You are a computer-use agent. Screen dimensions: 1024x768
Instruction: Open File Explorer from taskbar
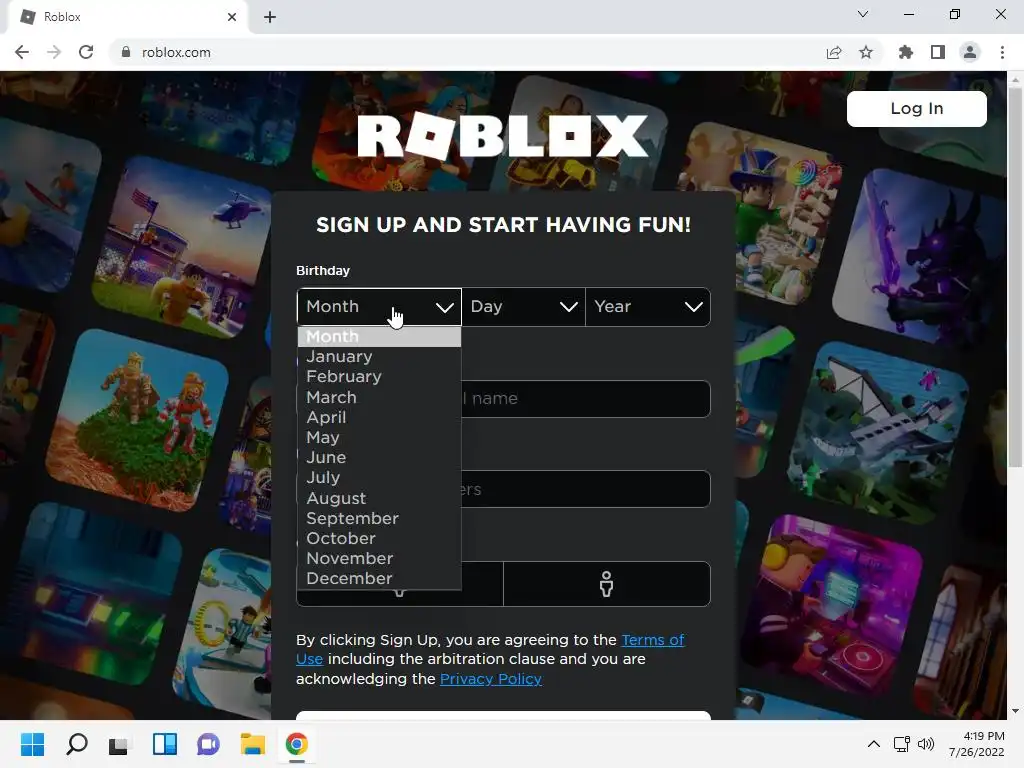[253, 744]
